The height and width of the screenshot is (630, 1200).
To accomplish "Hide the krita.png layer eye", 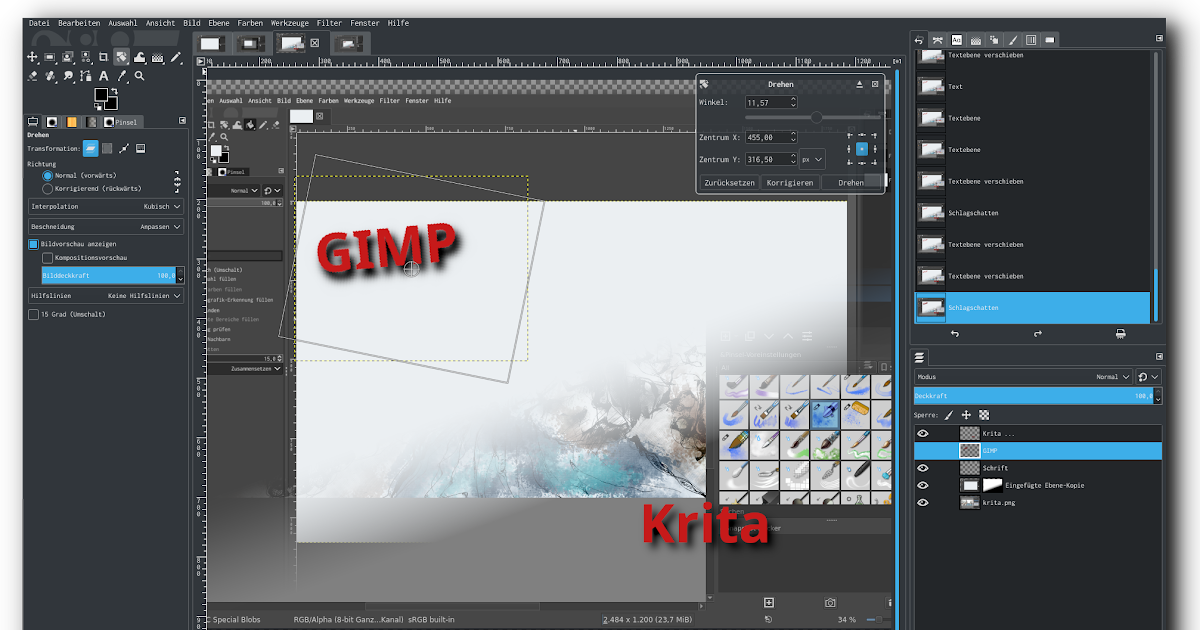I will click(x=923, y=502).
